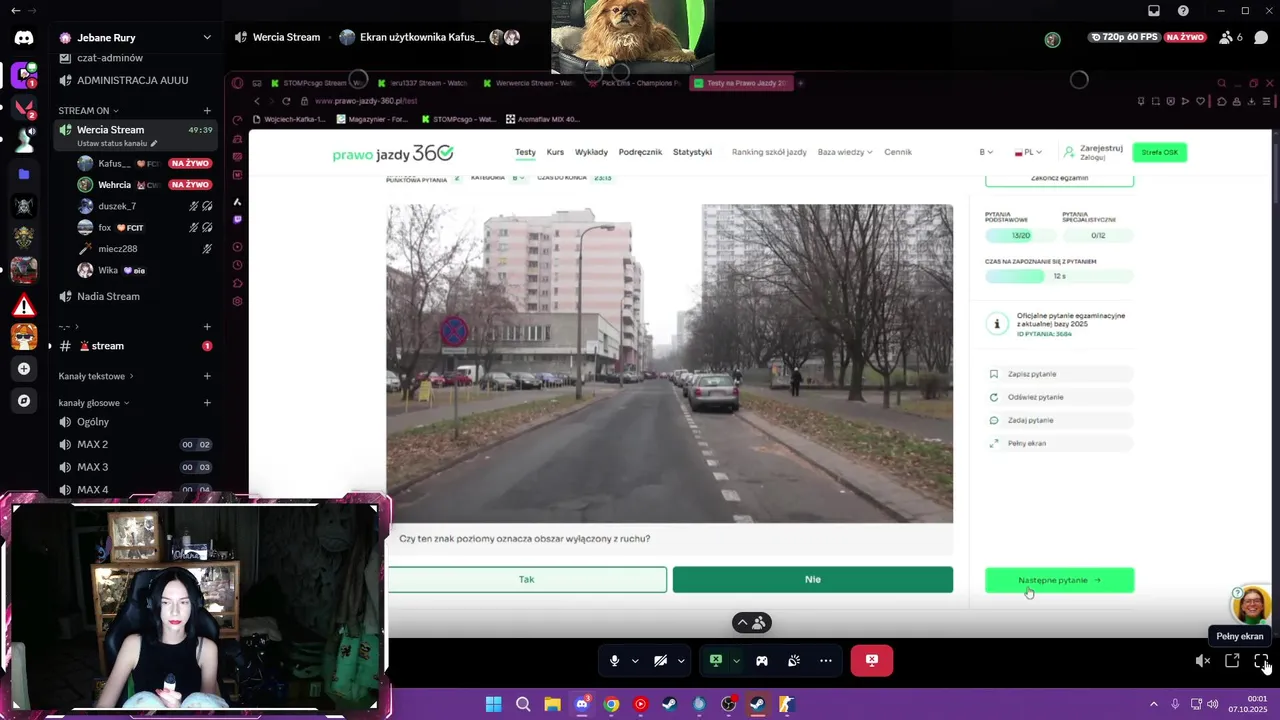The width and height of the screenshot is (1280, 720).
Task: Click website Pełny ekran expand option
Action: coord(1059,443)
